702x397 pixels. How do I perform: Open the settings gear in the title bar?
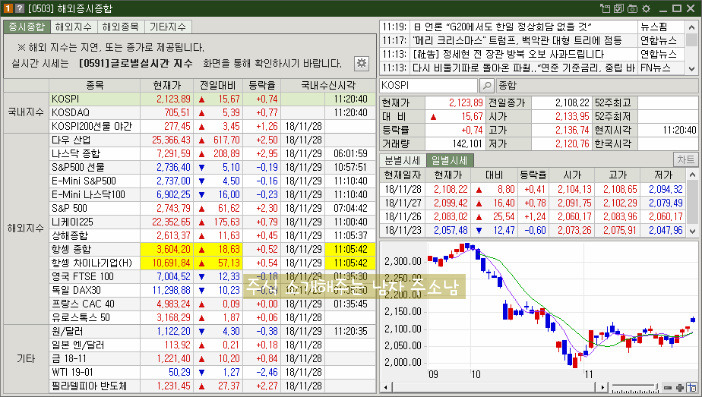point(646,9)
